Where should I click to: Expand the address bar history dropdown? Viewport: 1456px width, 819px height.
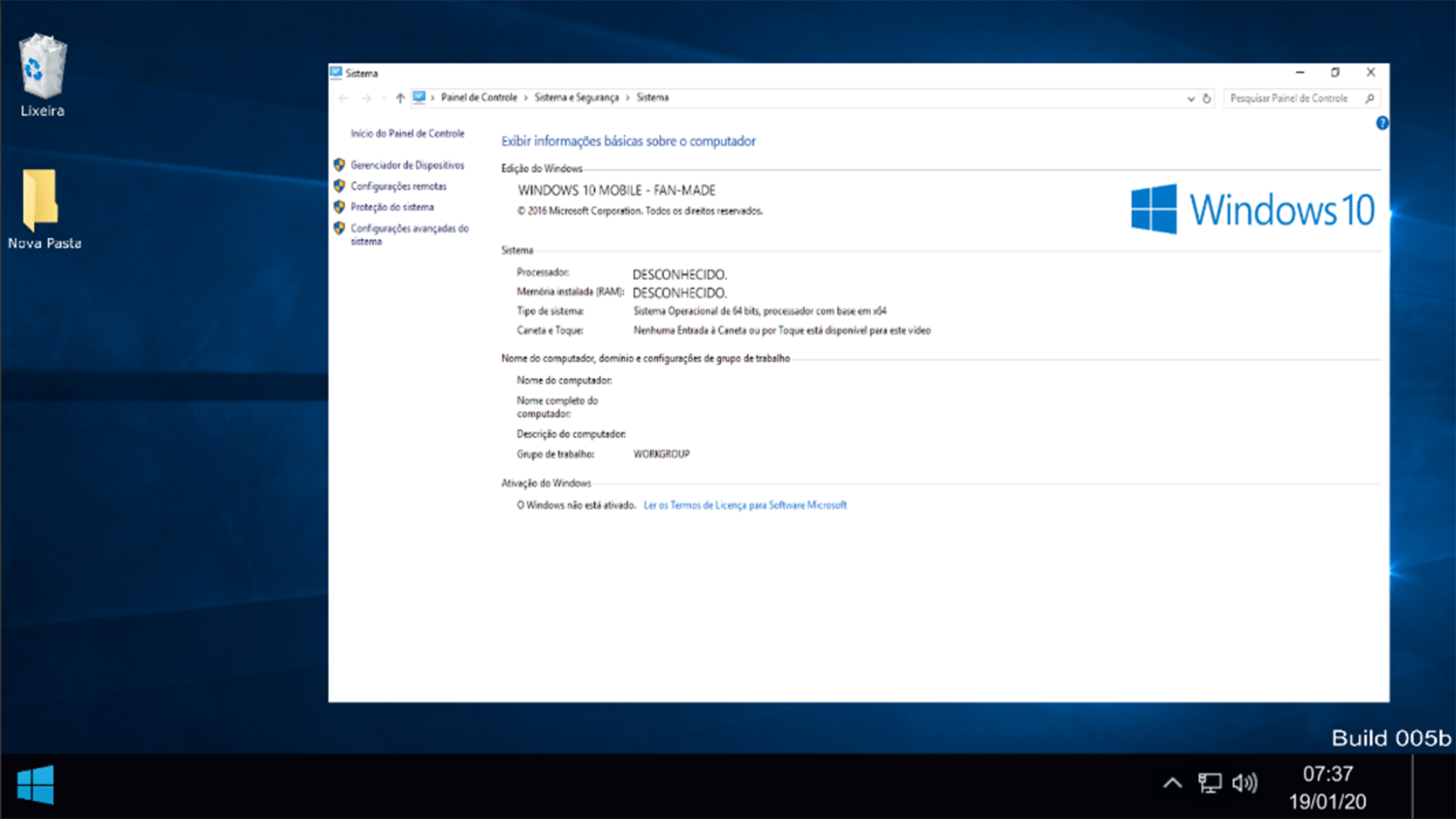[1191, 99]
